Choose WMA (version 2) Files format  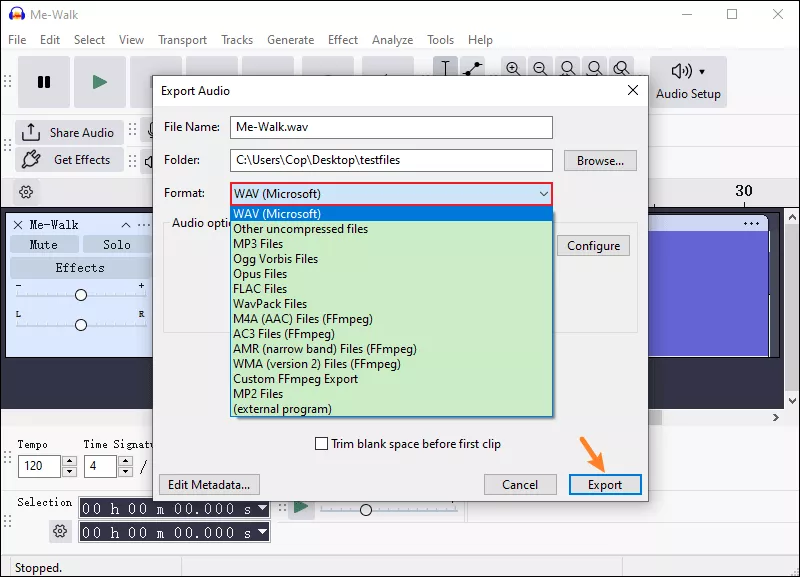pyautogui.click(x=391, y=364)
